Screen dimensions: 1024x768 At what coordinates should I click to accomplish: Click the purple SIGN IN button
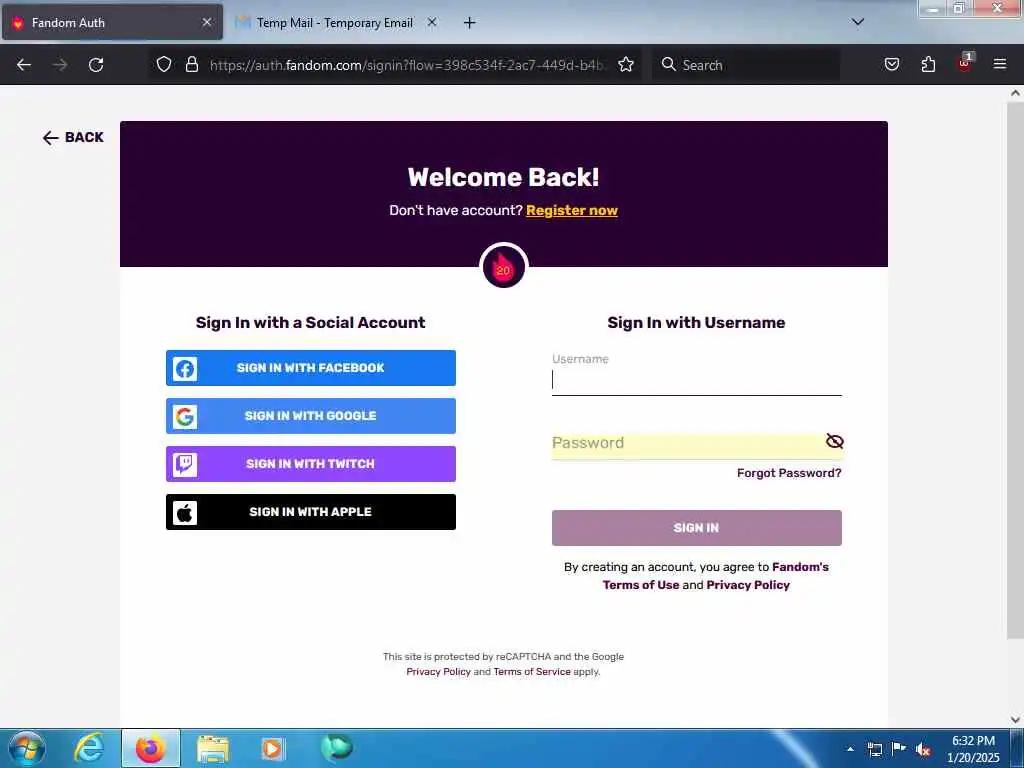click(697, 528)
